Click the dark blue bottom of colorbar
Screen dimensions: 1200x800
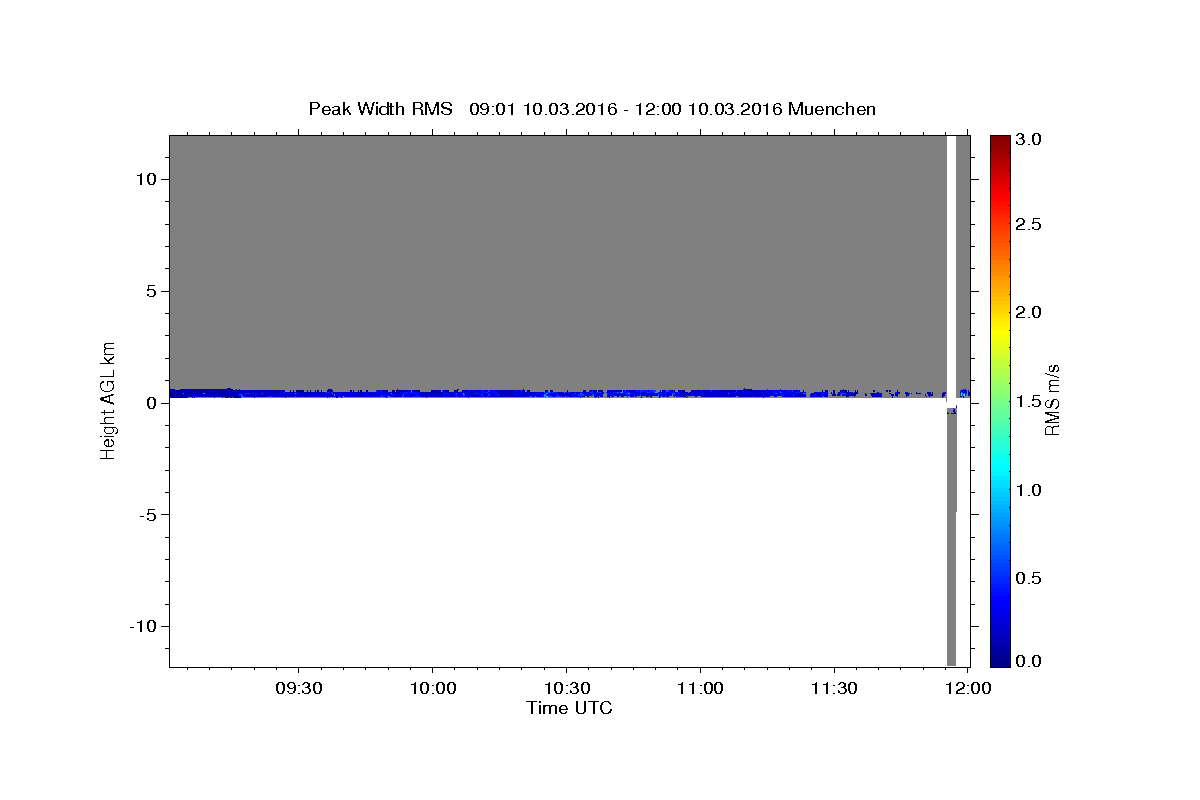1000,657
